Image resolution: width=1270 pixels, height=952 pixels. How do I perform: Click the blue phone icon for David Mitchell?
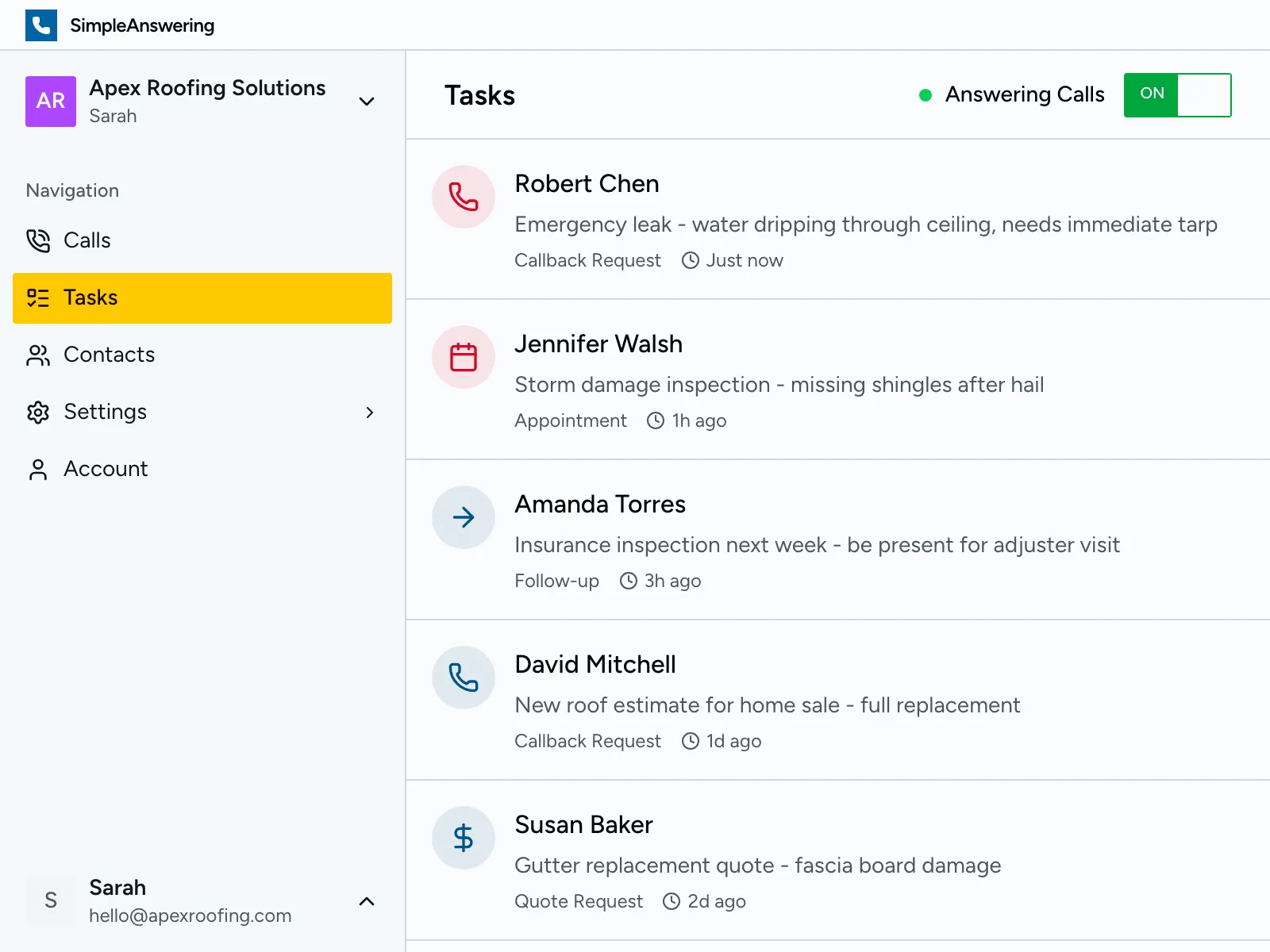[x=464, y=678]
